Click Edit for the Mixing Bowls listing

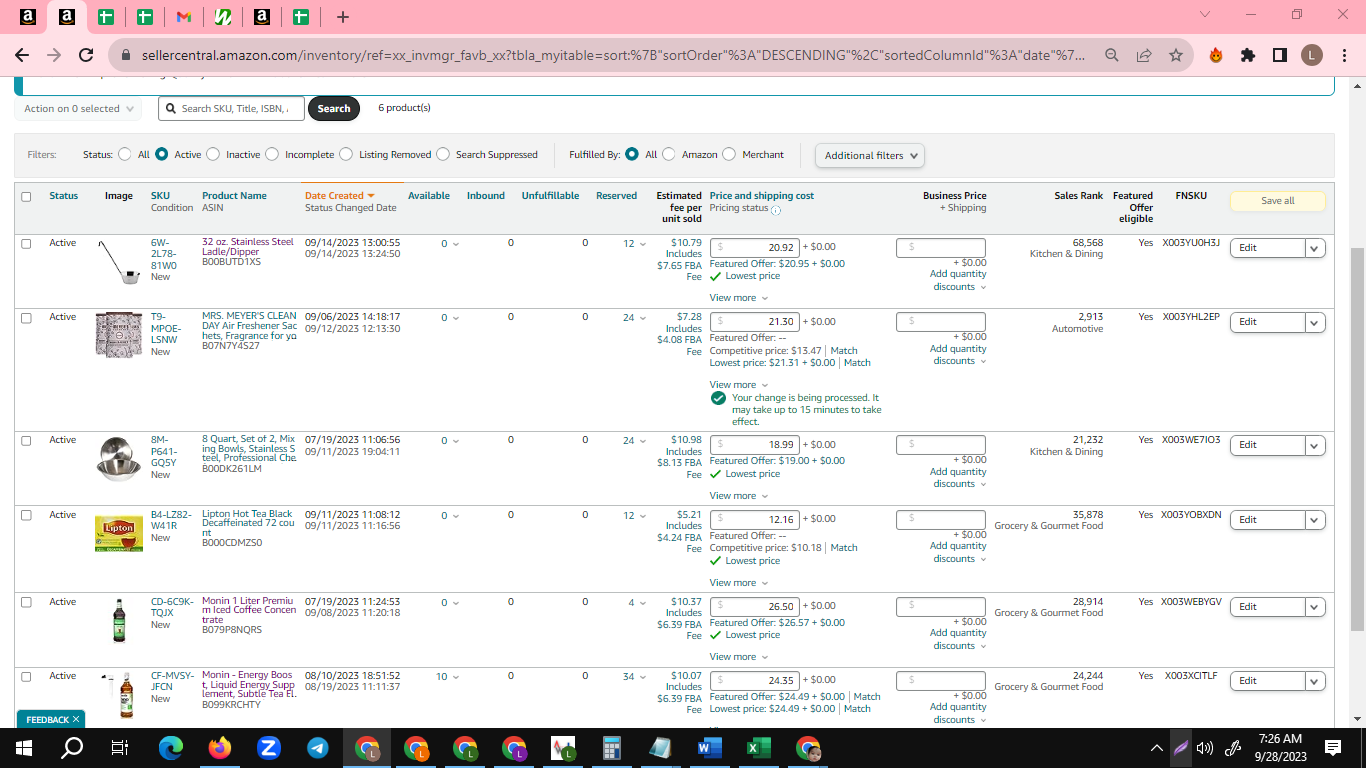[1267, 445]
